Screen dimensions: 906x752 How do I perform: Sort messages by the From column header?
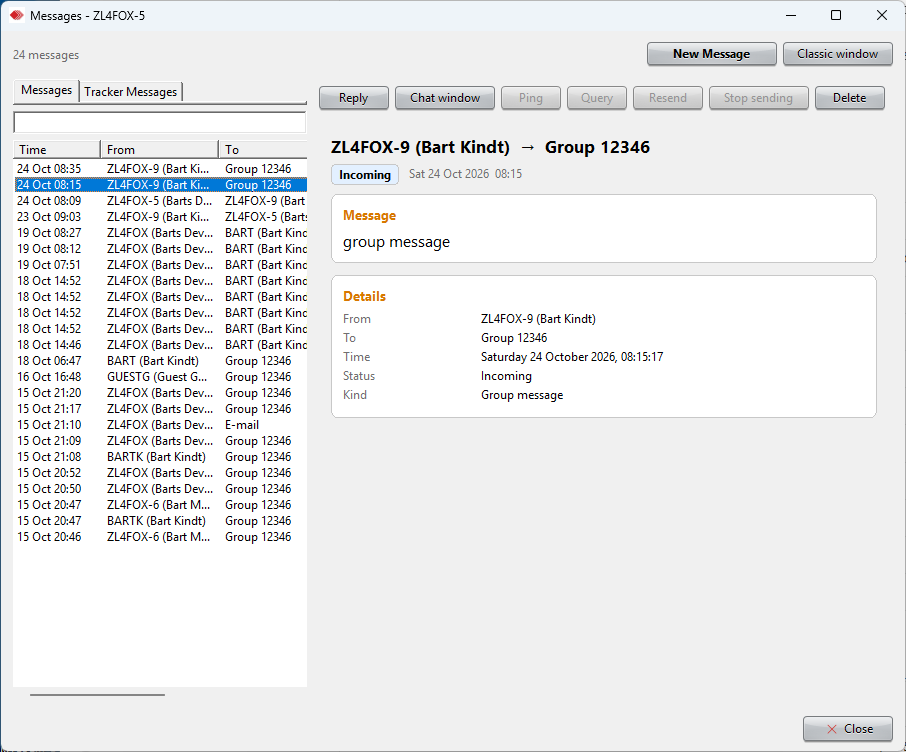159,150
